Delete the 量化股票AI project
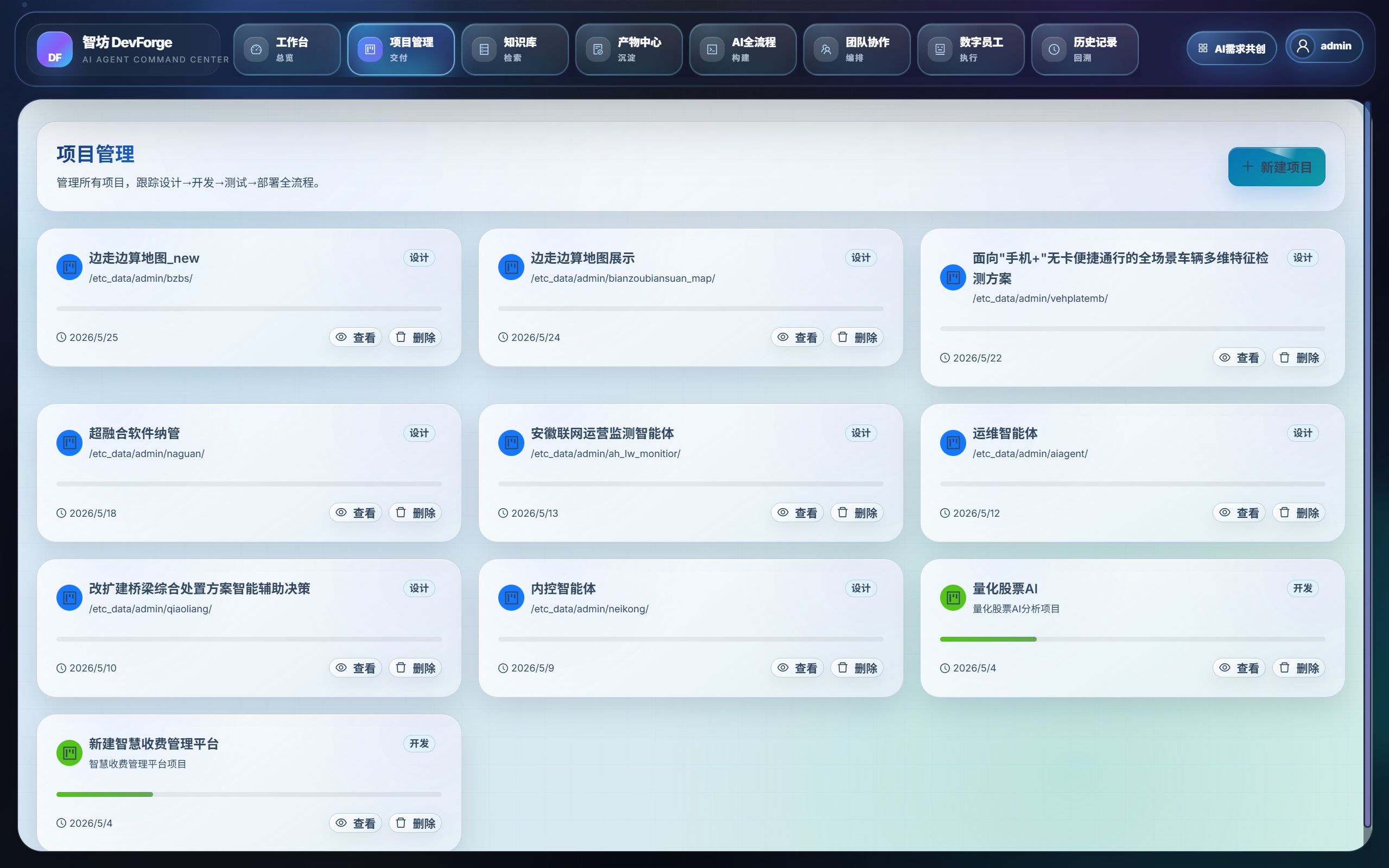 1299,668
